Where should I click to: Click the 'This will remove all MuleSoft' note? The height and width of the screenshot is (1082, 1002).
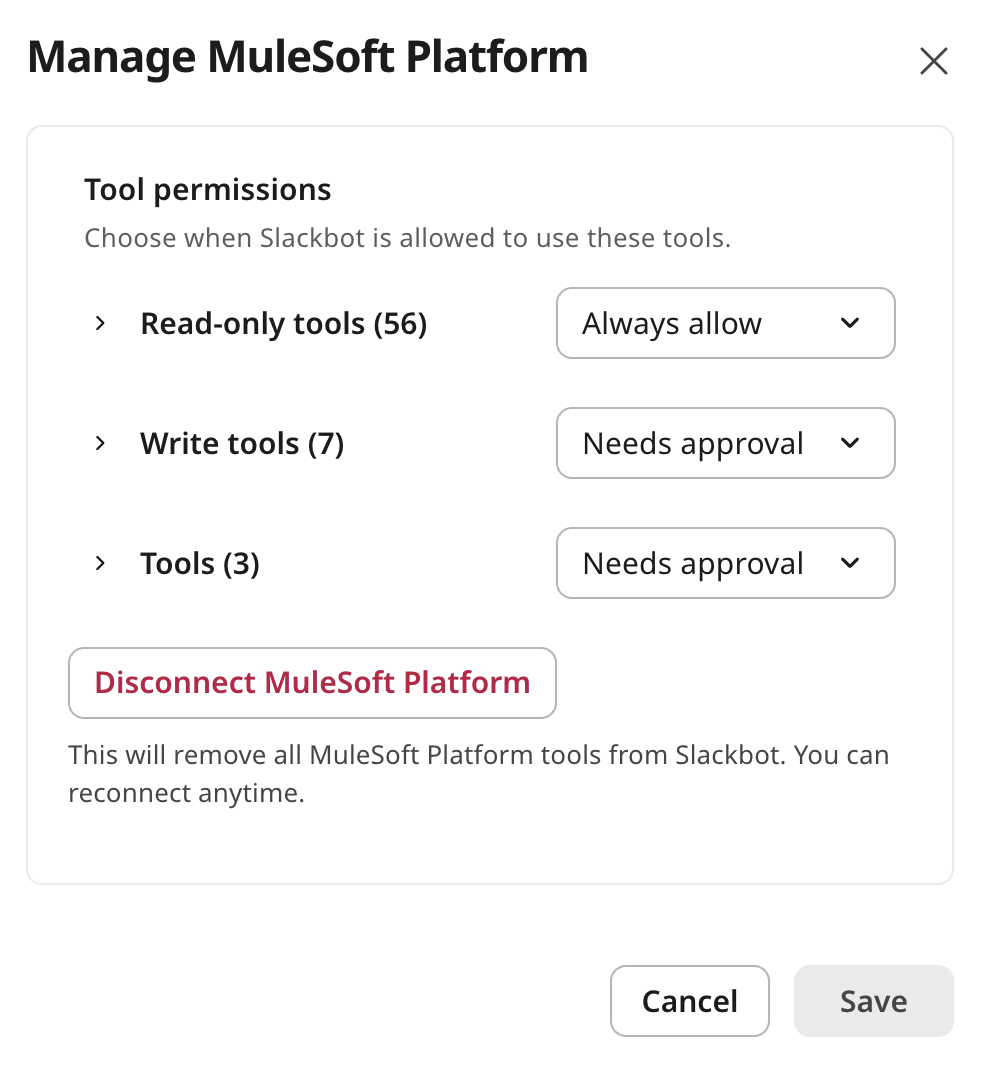coord(478,774)
